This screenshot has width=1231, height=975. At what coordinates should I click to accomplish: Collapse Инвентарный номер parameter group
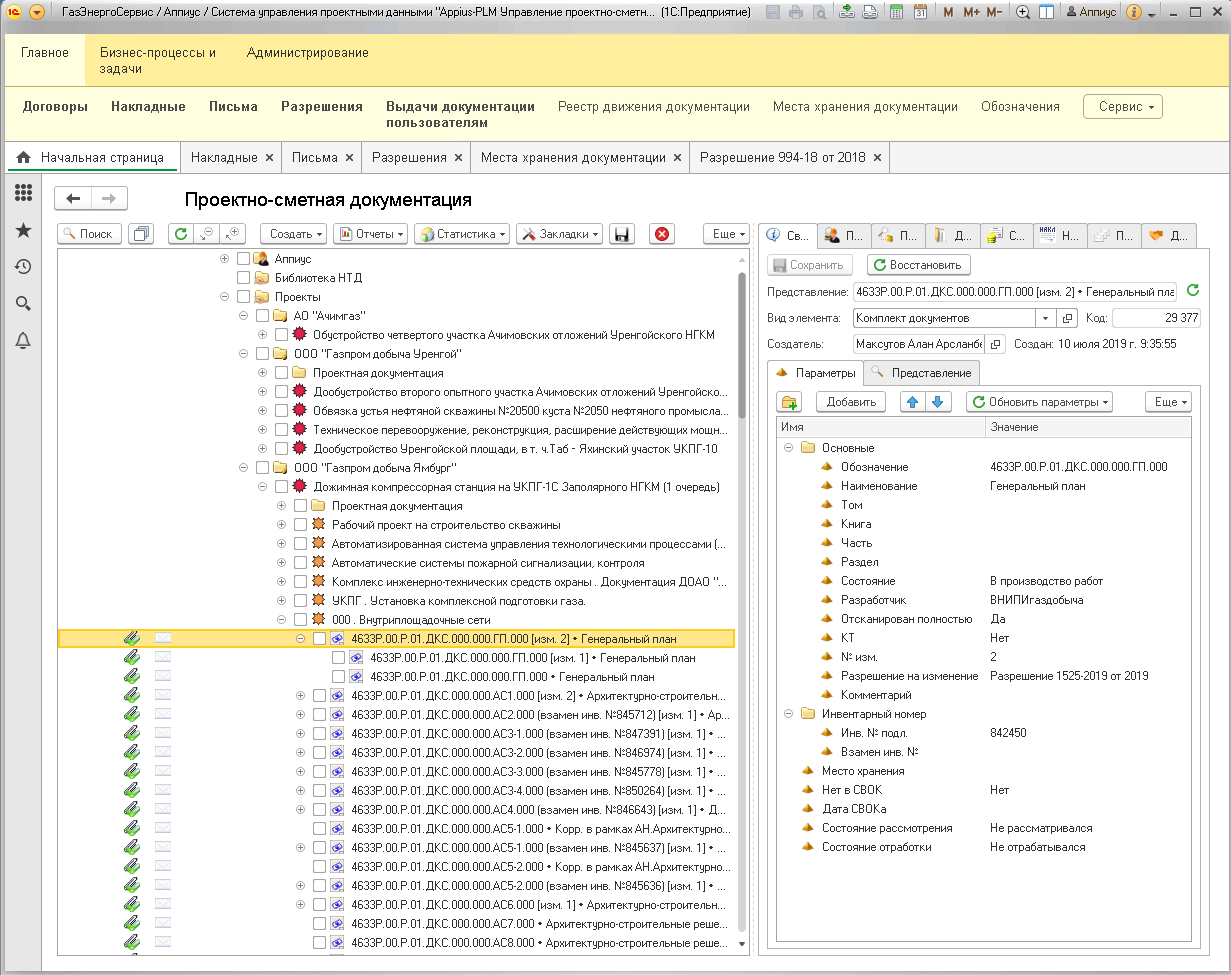click(789, 714)
